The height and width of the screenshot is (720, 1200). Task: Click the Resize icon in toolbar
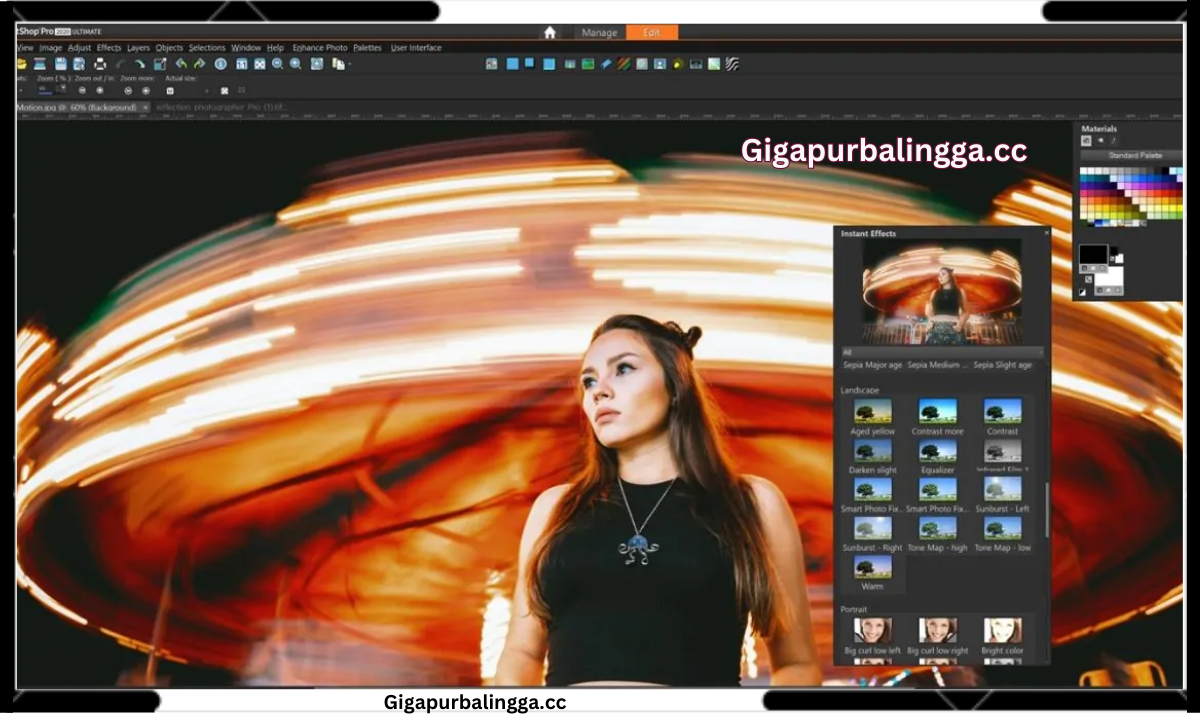coord(160,64)
